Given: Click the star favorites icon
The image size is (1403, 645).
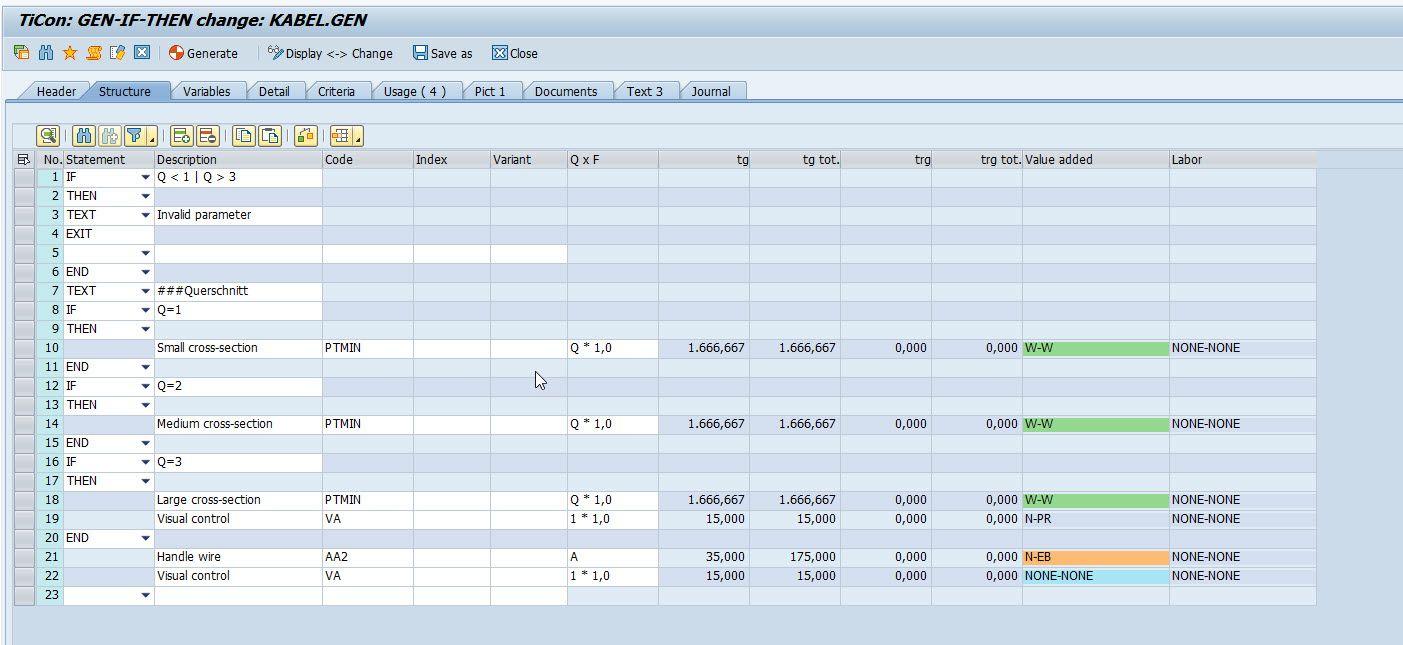Looking at the screenshot, I should 70,53.
